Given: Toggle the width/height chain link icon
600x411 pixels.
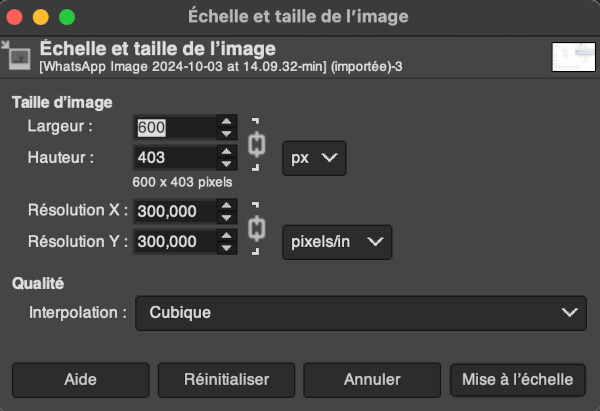Looking at the screenshot, I should (x=256, y=143).
